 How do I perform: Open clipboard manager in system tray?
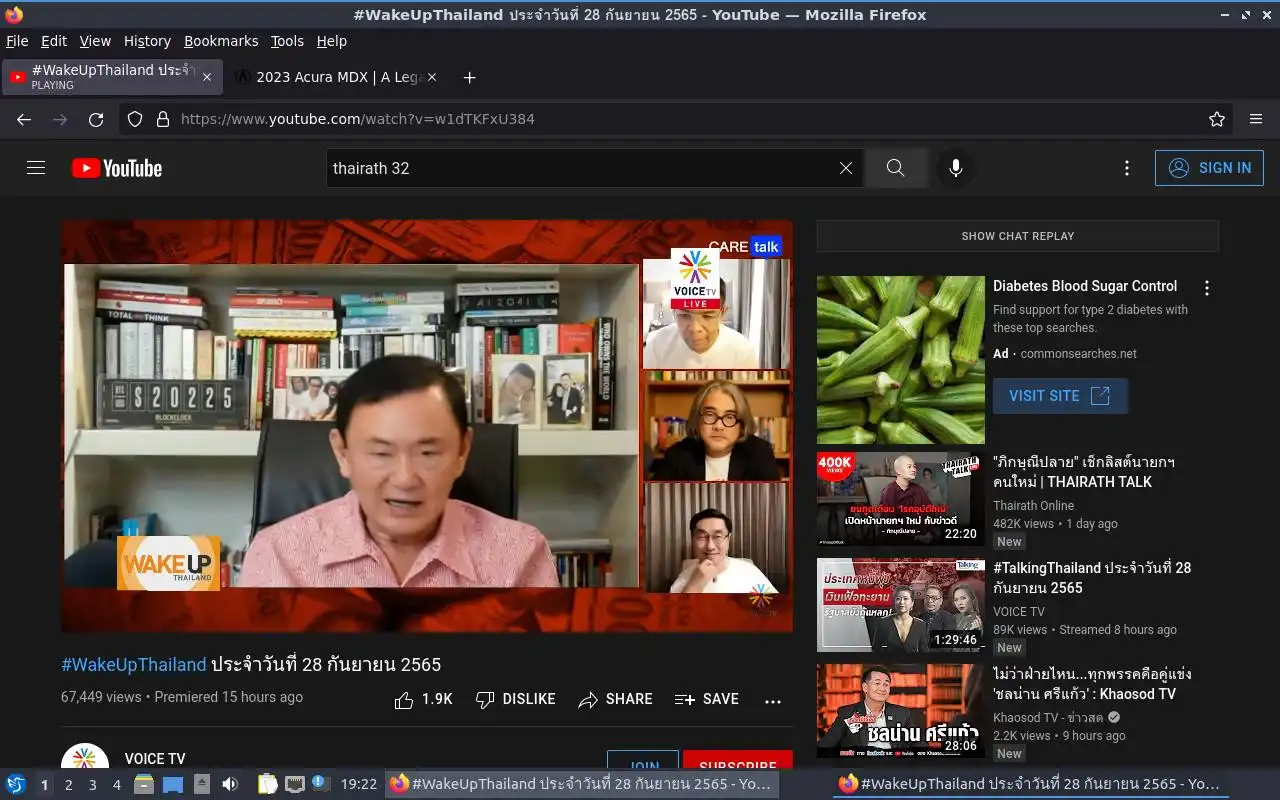[266, 784]
